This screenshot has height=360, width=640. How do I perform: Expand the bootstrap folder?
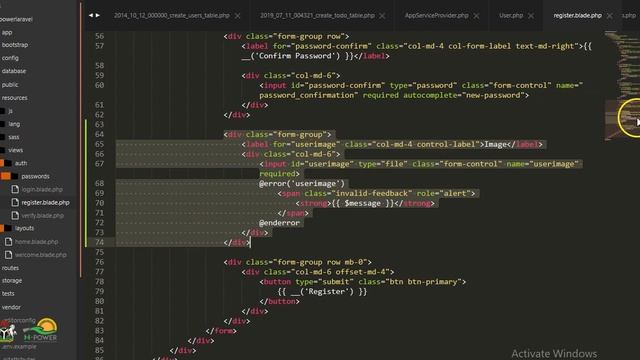15,45
